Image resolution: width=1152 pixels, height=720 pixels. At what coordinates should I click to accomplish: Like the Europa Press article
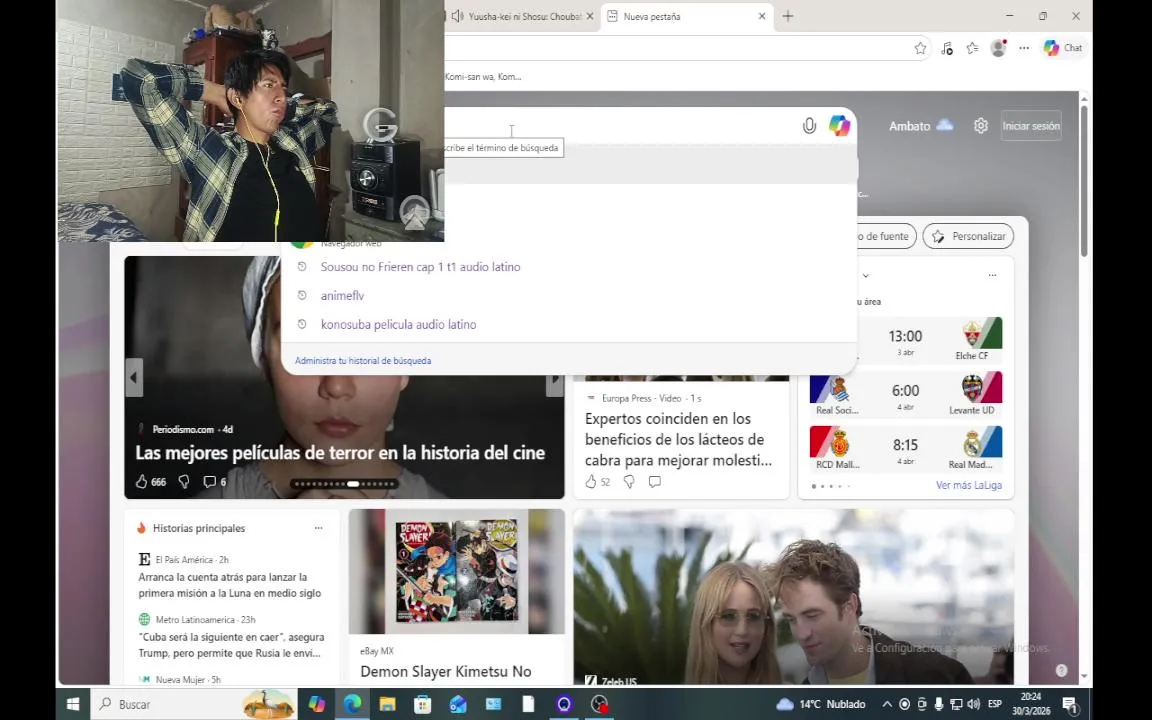pos(591,482)
